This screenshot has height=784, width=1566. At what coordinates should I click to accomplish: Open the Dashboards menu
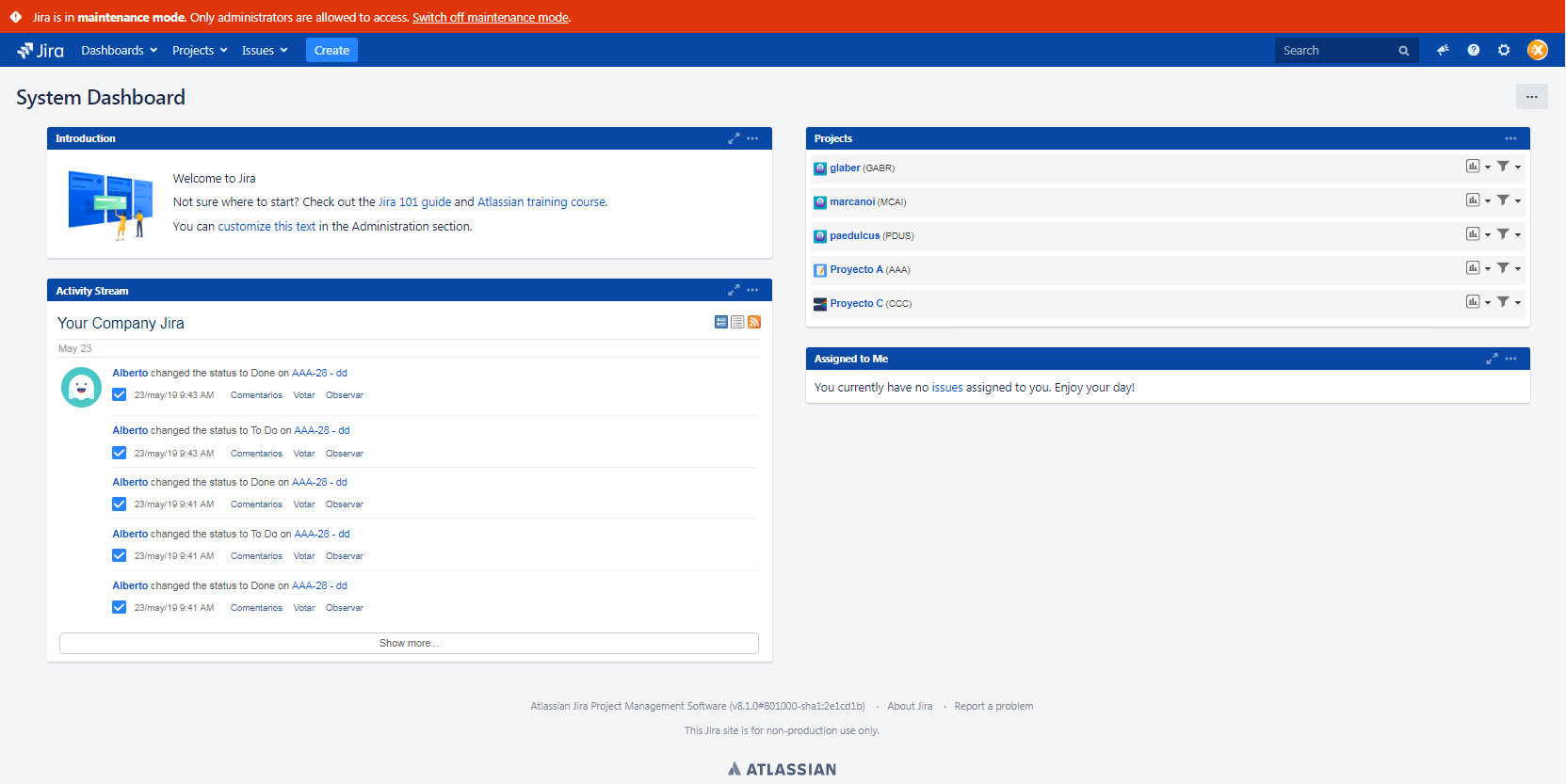(119, 50)
